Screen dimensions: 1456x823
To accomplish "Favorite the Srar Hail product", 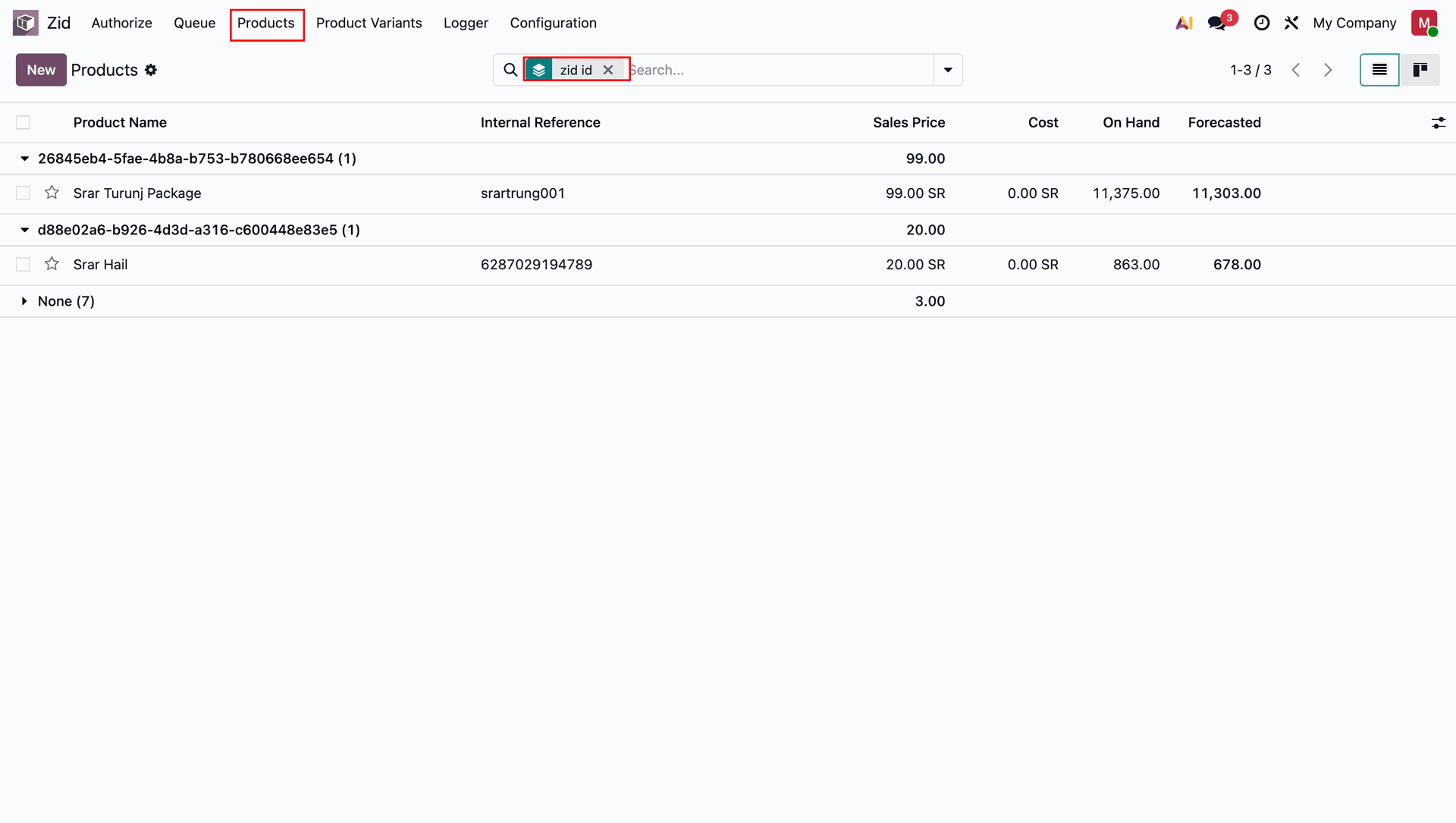I will click(x=52, y=264).
